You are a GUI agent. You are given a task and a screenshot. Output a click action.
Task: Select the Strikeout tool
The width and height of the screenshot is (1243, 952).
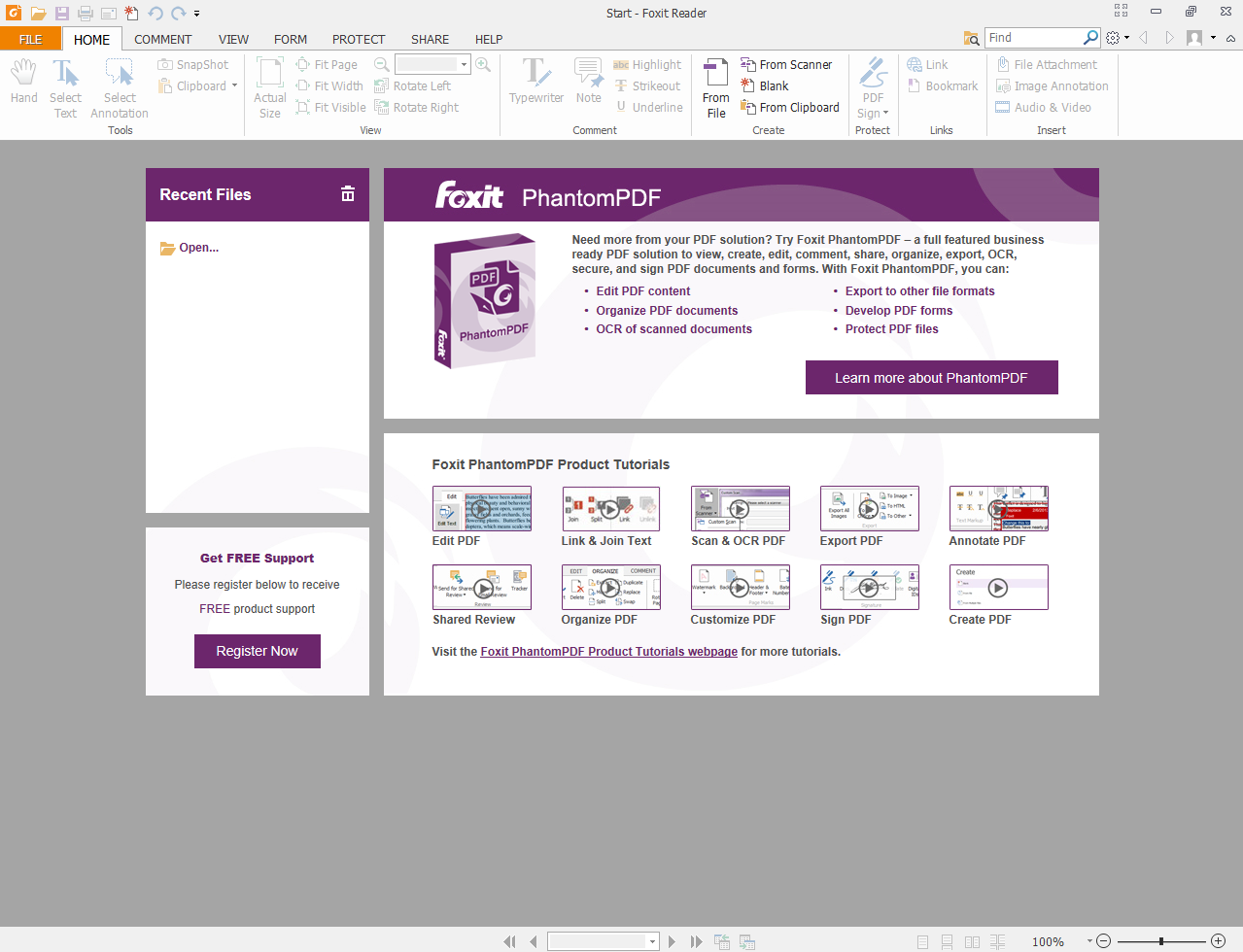(646, 86)
